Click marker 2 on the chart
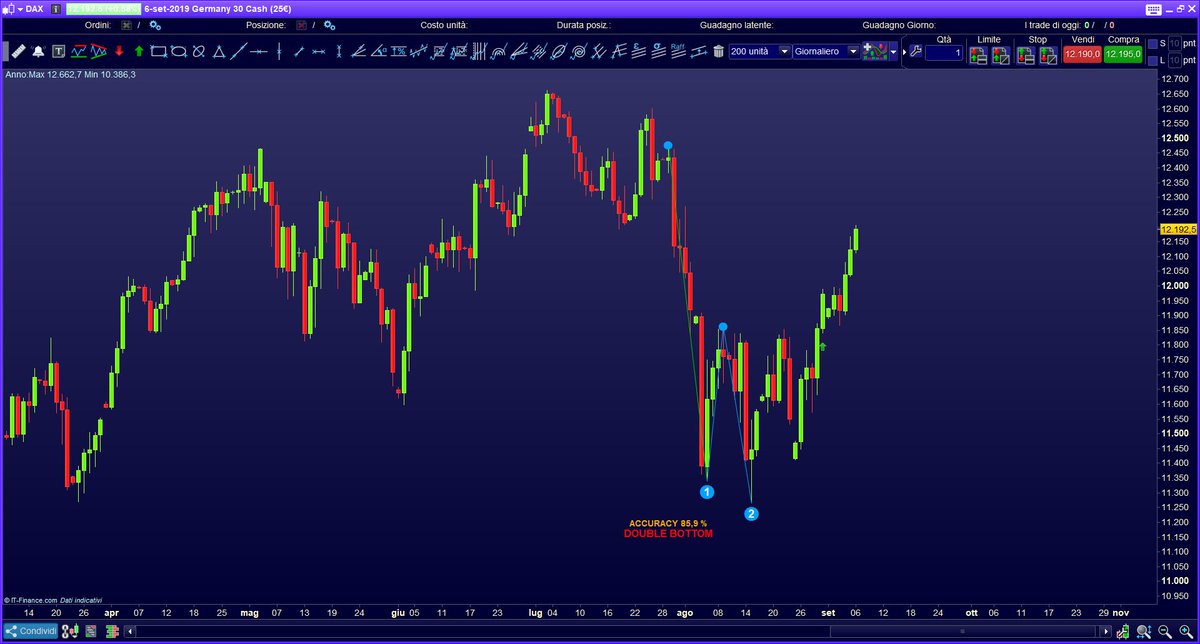 (x=751, y=514)
